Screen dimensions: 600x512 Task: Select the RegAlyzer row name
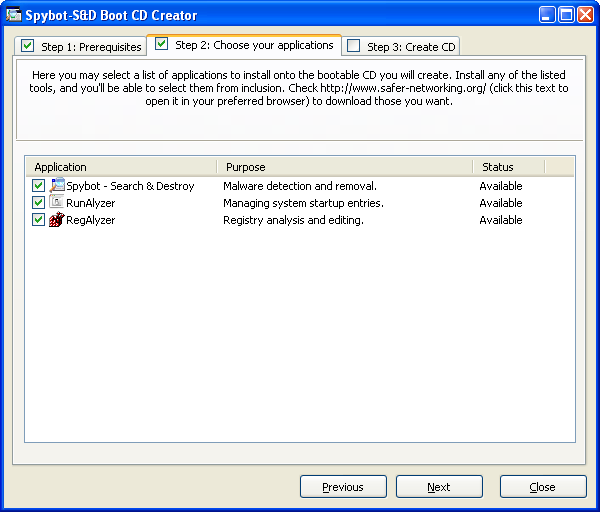pyautogui.click(x=91, y=220)
